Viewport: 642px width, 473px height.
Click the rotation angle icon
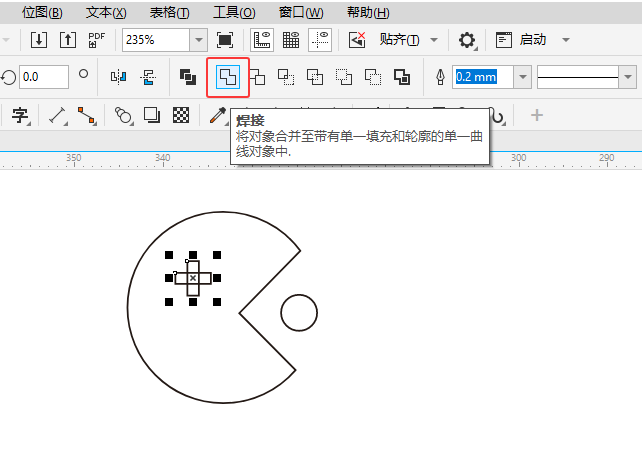(8, 77)
